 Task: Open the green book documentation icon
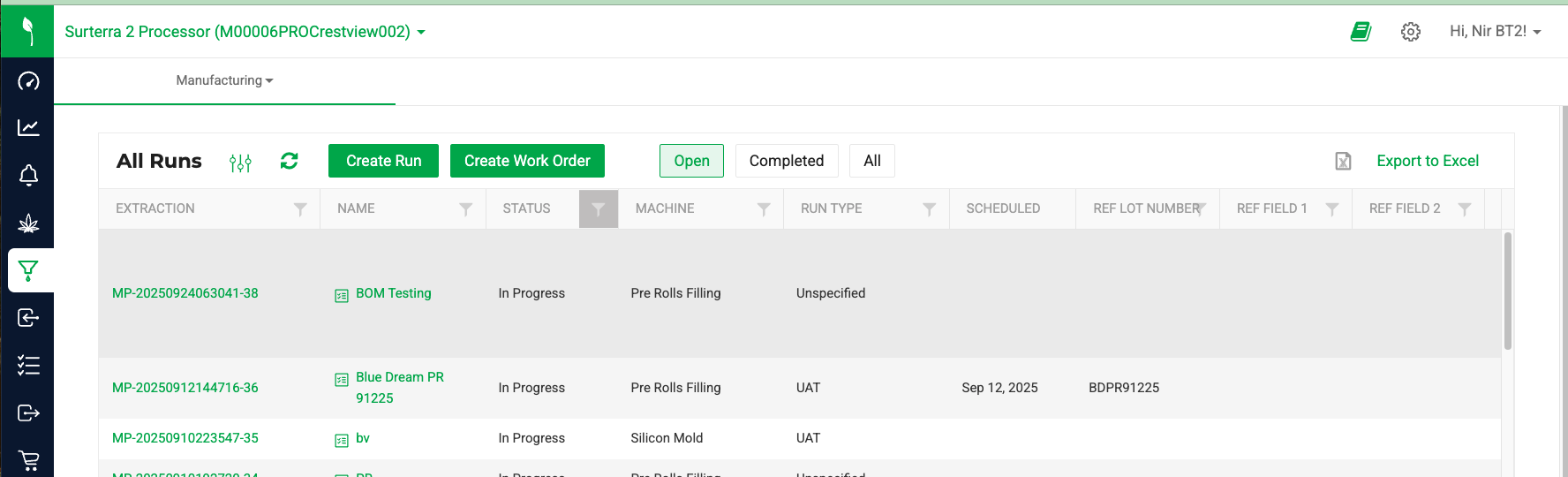coord(1361,32)
